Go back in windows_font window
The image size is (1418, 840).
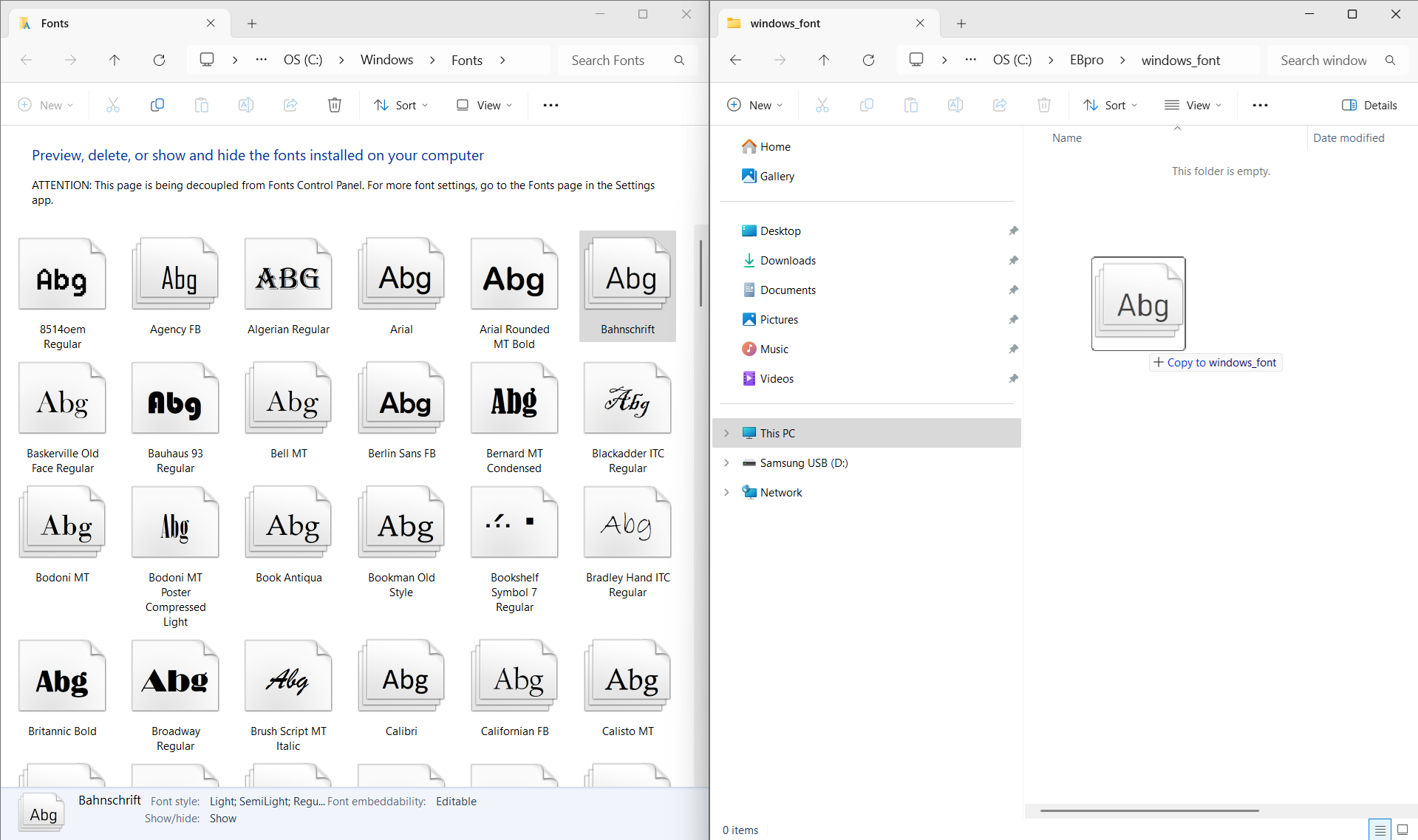[x=735, y=60]
